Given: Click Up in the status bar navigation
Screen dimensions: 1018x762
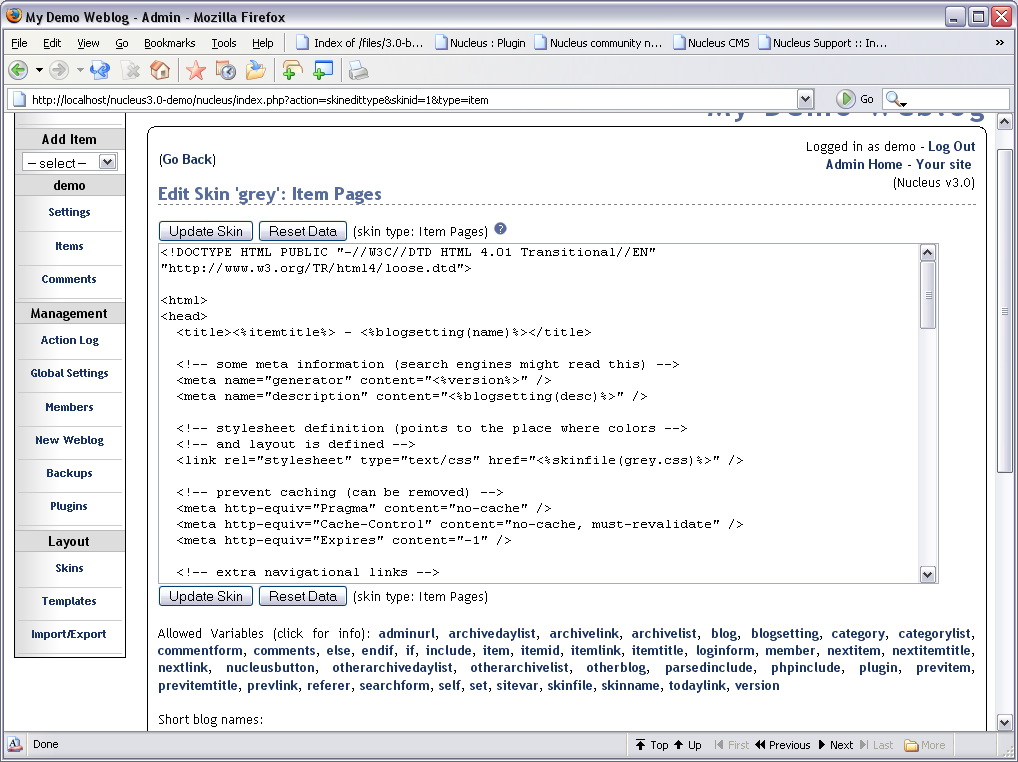Looking at the screenshot, I should pyautogui.click(x=688, y=744).
